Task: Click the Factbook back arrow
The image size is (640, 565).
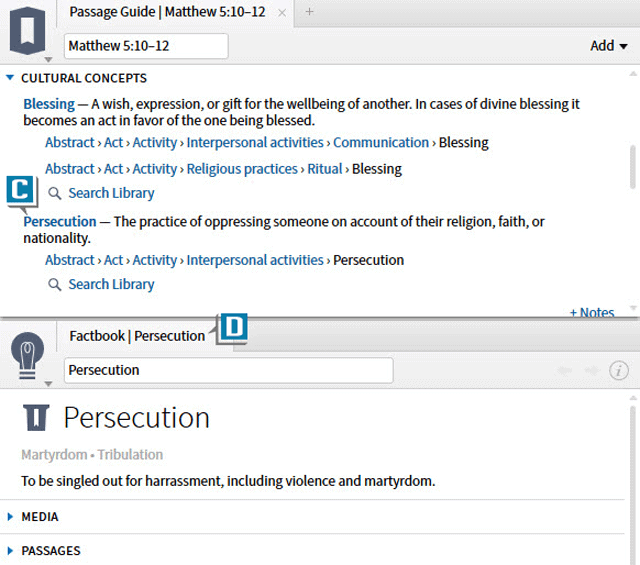Action: click(x=565, y=370)
